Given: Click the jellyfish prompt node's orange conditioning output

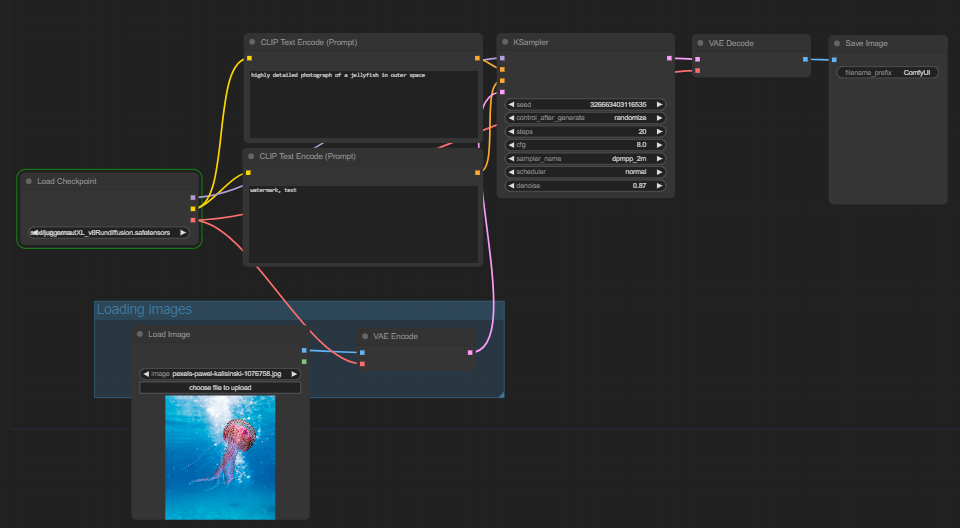Looking at the screenshot, I should tap(478, 58).
